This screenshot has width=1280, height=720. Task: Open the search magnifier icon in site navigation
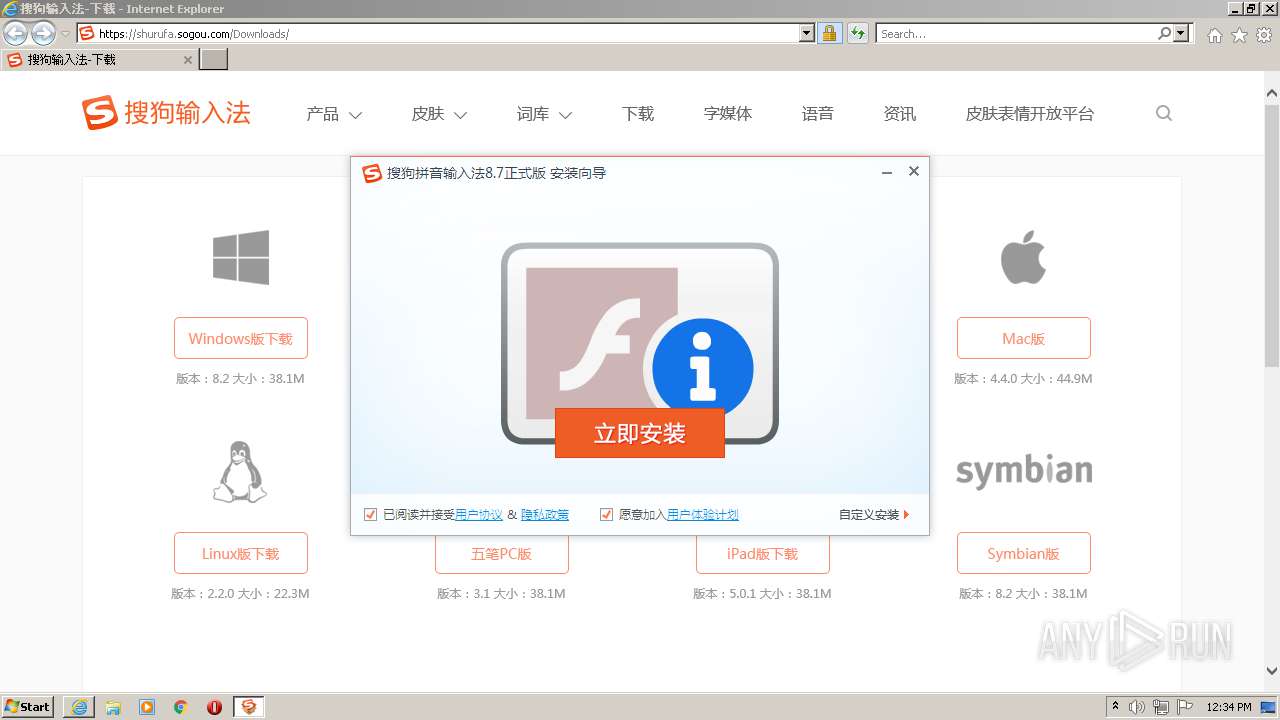pos(1164,114)
